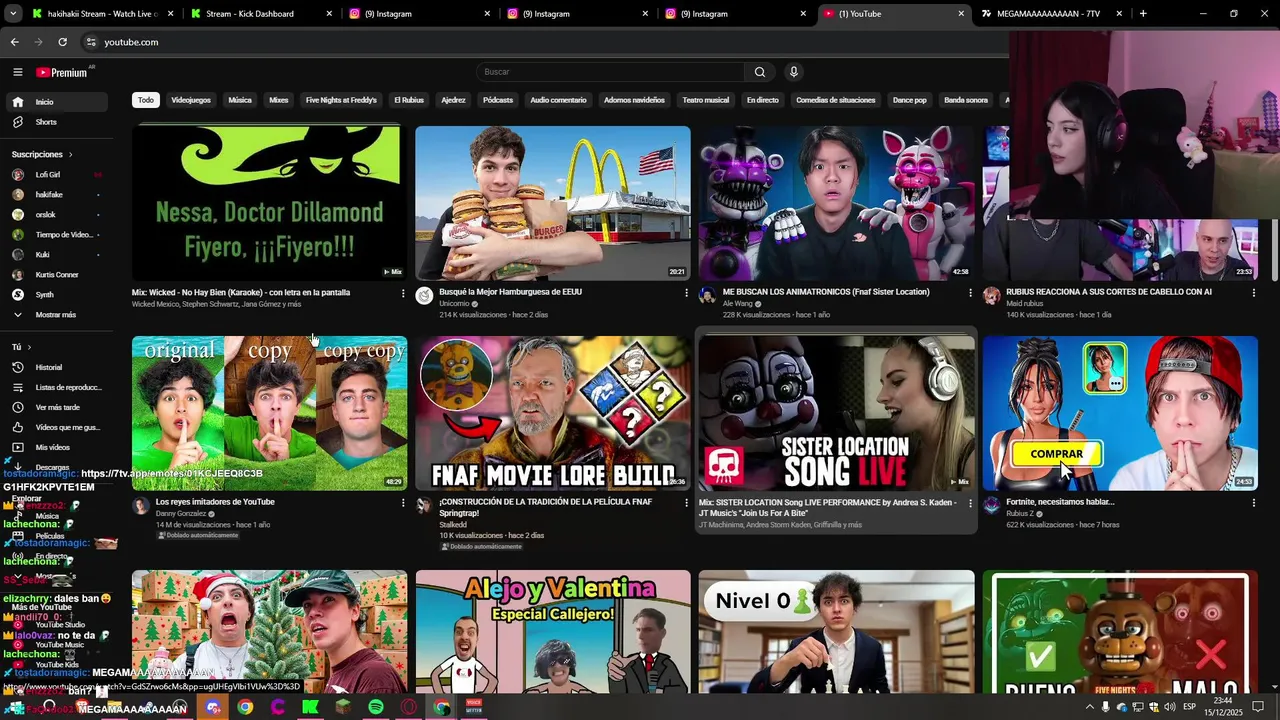This screenshot has width=1280, height=720.
Task: Click the YouTube Premium logo
Action: click(63, 72)
